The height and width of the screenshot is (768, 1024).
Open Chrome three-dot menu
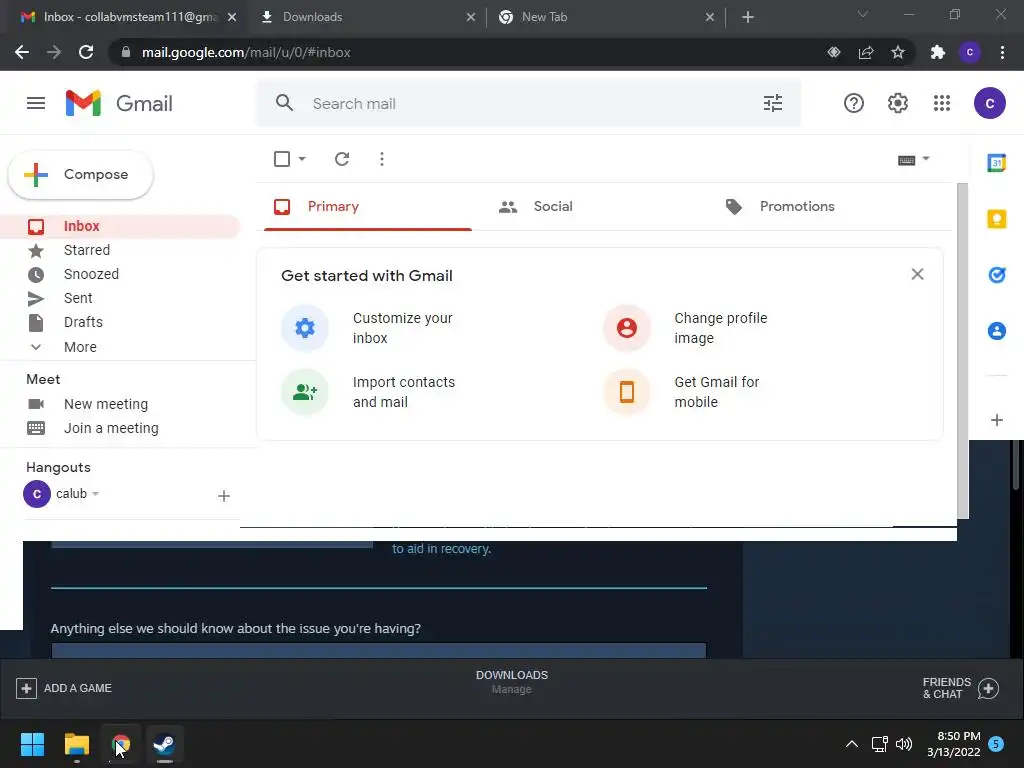click(x=1002, y=52)
